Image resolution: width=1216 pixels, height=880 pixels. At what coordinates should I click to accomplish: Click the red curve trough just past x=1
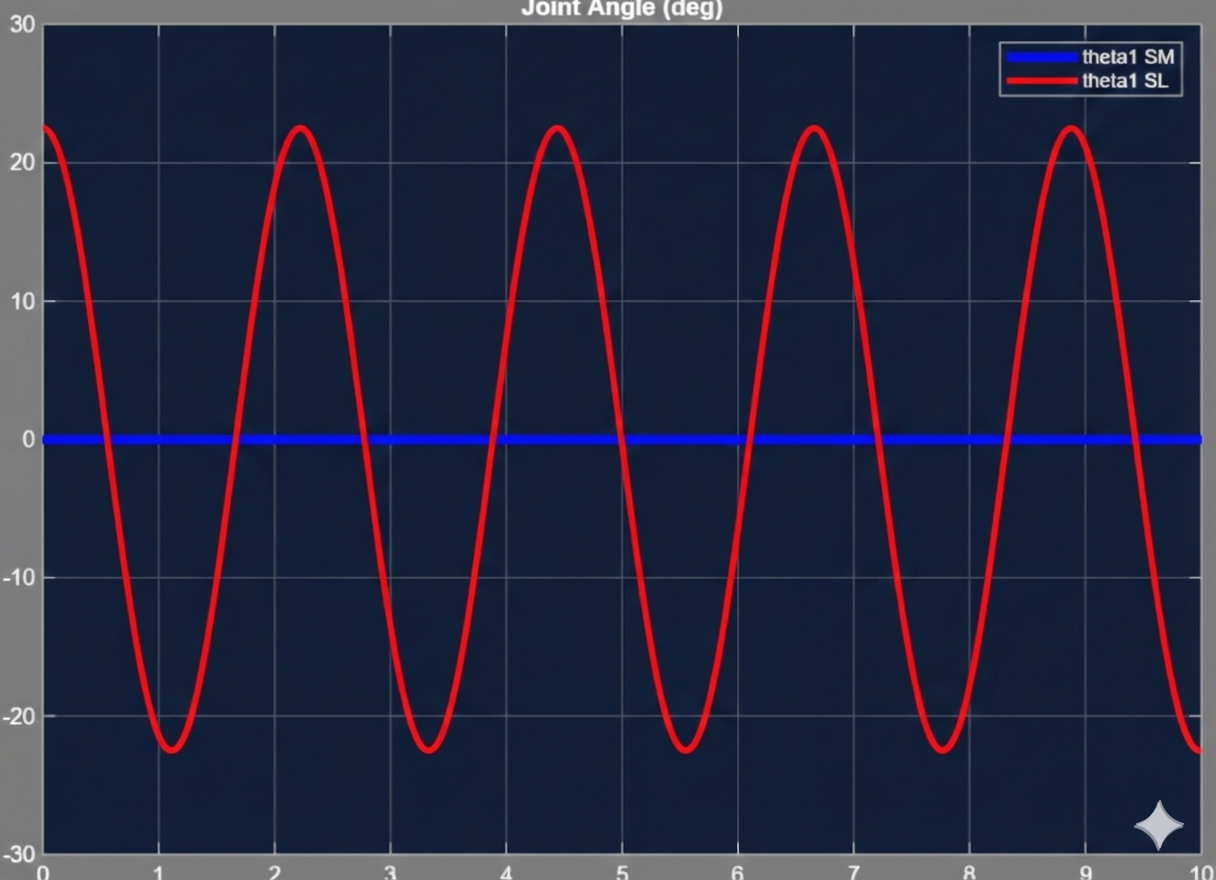(172, 750)
